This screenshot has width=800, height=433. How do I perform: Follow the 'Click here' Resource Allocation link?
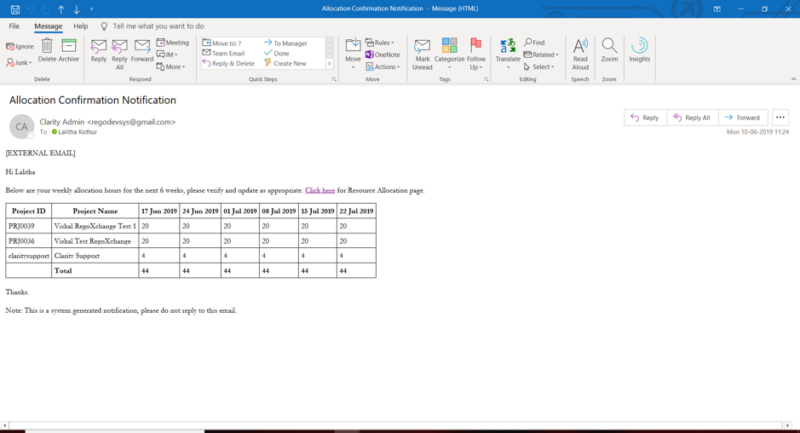pyautogui.click(x=320, y=190)
